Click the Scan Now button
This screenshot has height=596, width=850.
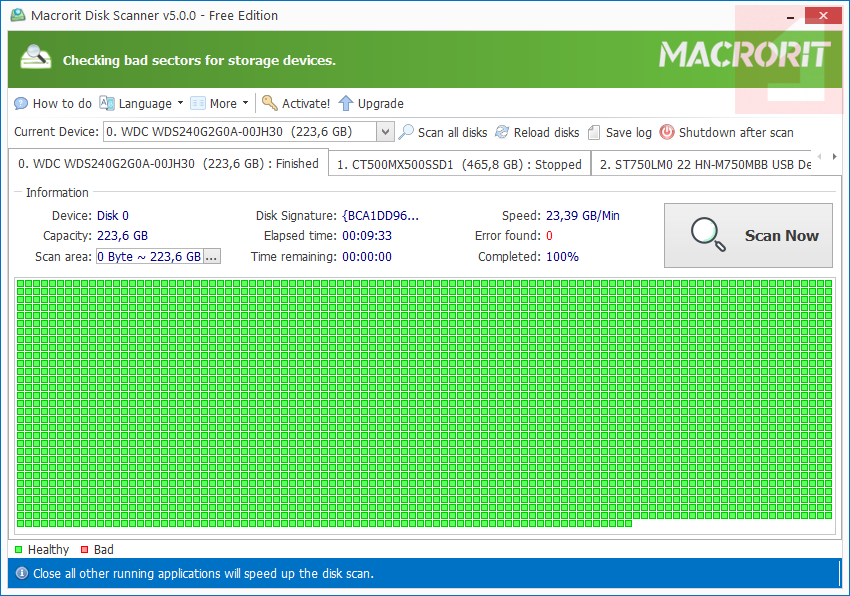pyautogui.click(x=748, y=235)
